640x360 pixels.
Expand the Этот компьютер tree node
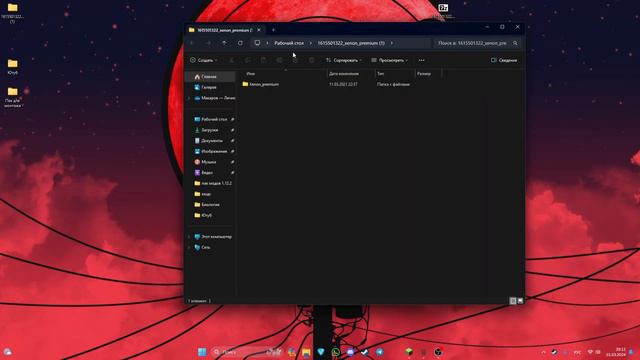pos(189,237)
